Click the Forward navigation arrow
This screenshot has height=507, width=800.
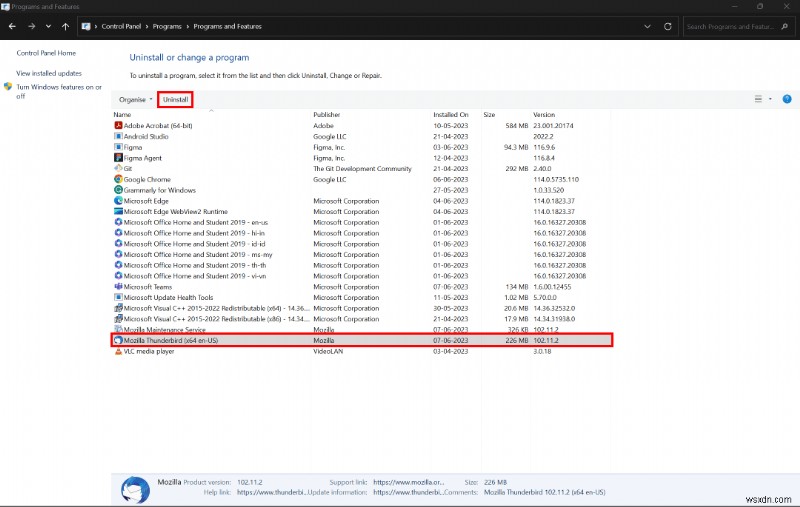(x=32, y=27)
